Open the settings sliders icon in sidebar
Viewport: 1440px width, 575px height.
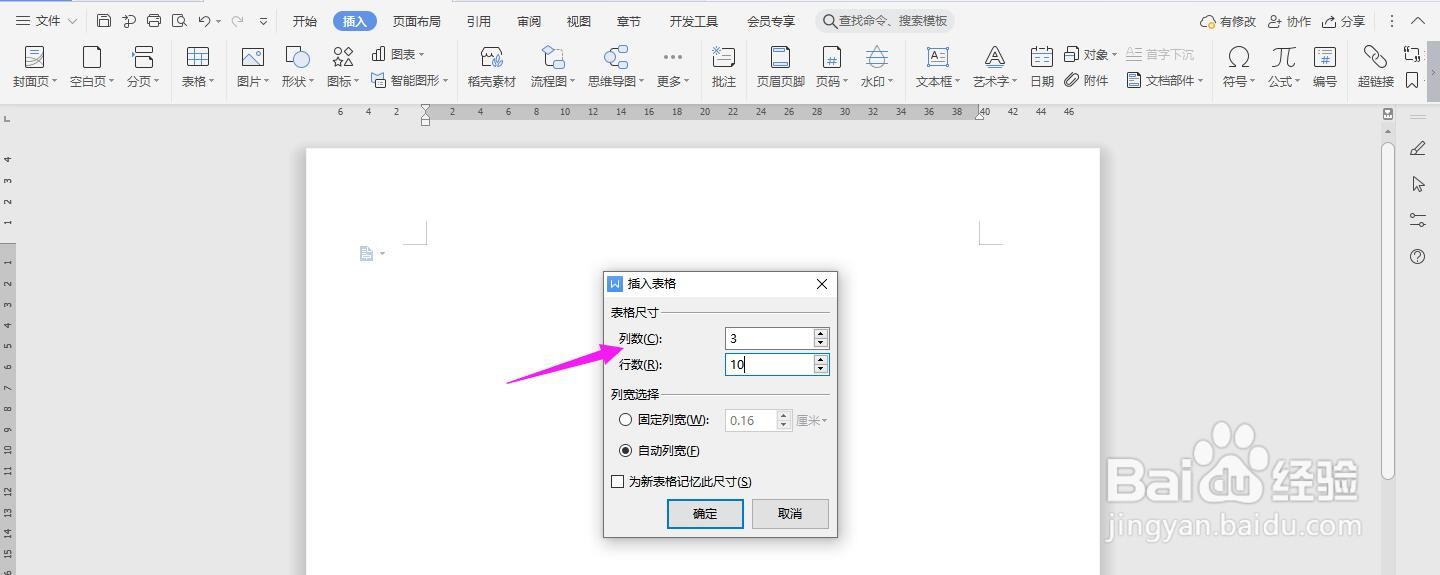[x=1417, y=220]
